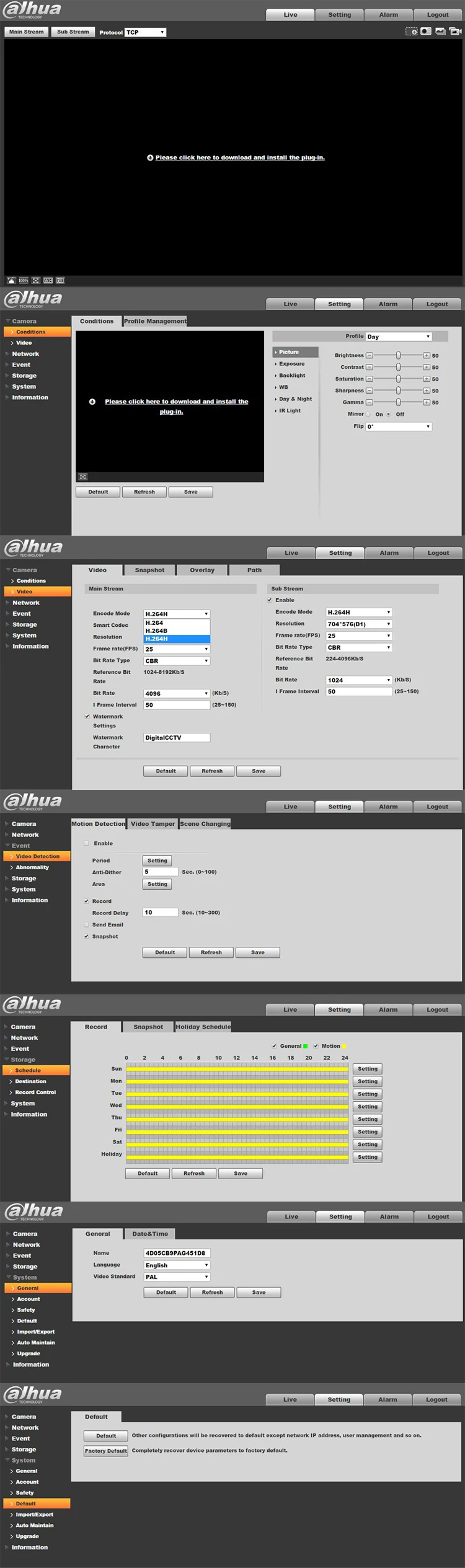This screenshot has height=1568, width=465.
Task: Click the Record Delay input field
Action: point(161,913)
